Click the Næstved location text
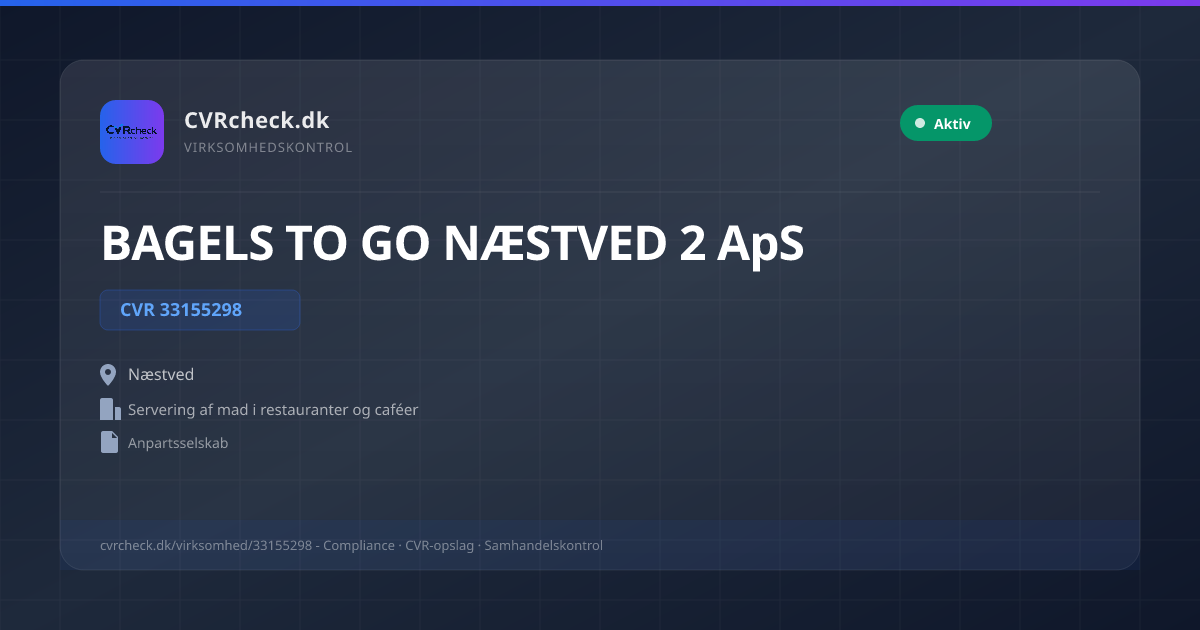The width and height of the screenshot is (1200, 630). coord(161,375)
